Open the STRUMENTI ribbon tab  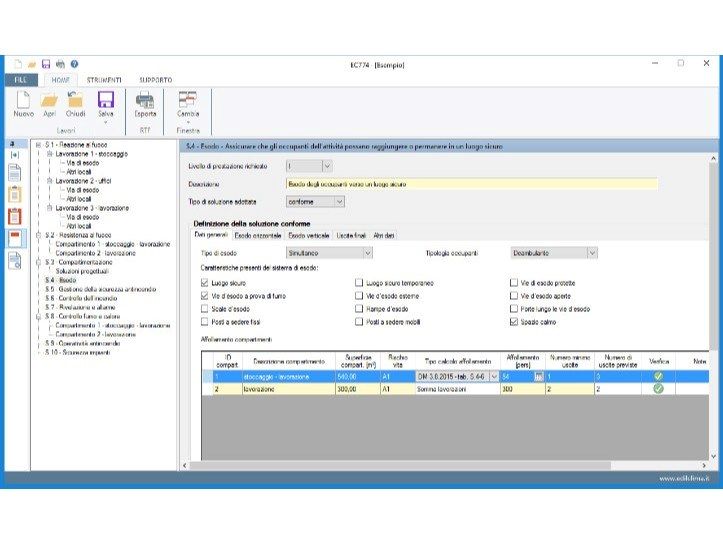click(104, 80)
